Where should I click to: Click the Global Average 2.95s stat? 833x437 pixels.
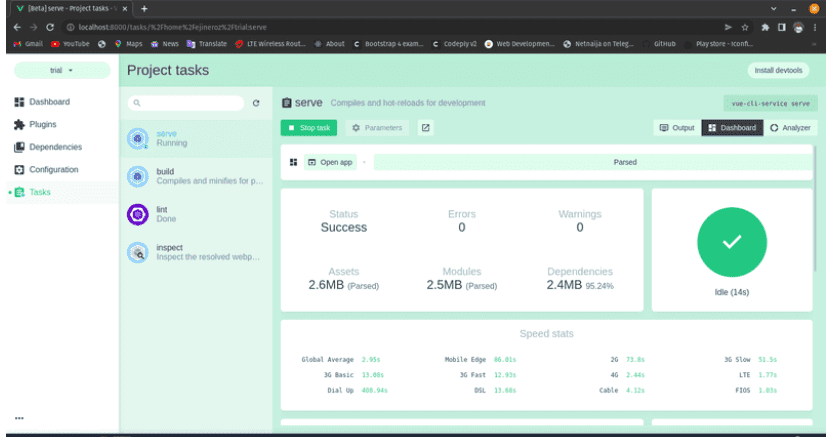coord(341,359)
